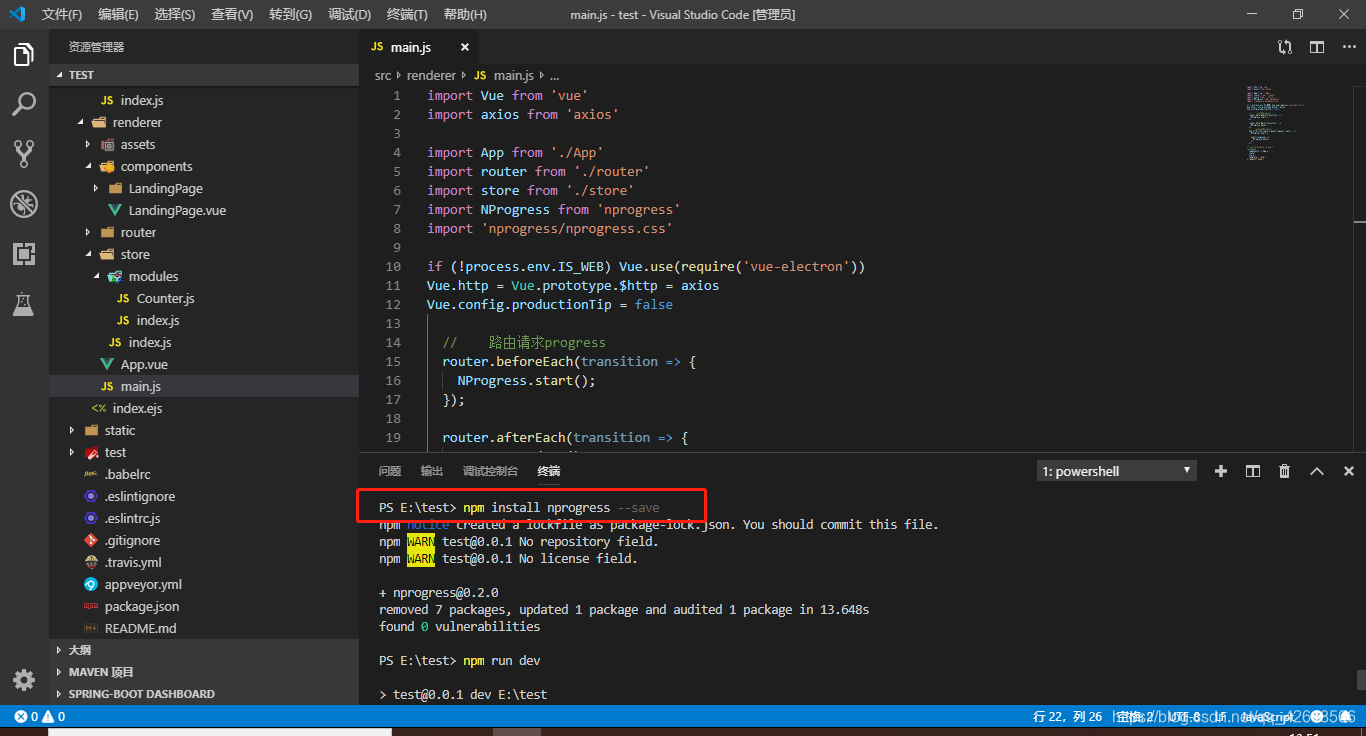The height and width of the screenshot is (736, 1366).
Task: Open the Extensions view
Action: (x=24, y=254)
